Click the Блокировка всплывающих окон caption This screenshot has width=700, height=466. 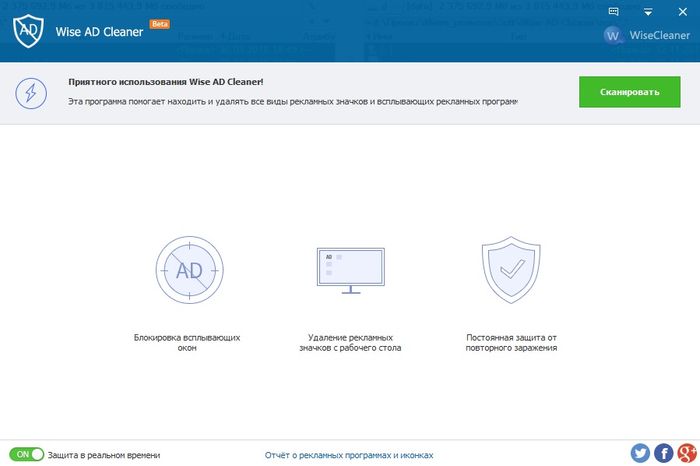[x=187, y=342]
